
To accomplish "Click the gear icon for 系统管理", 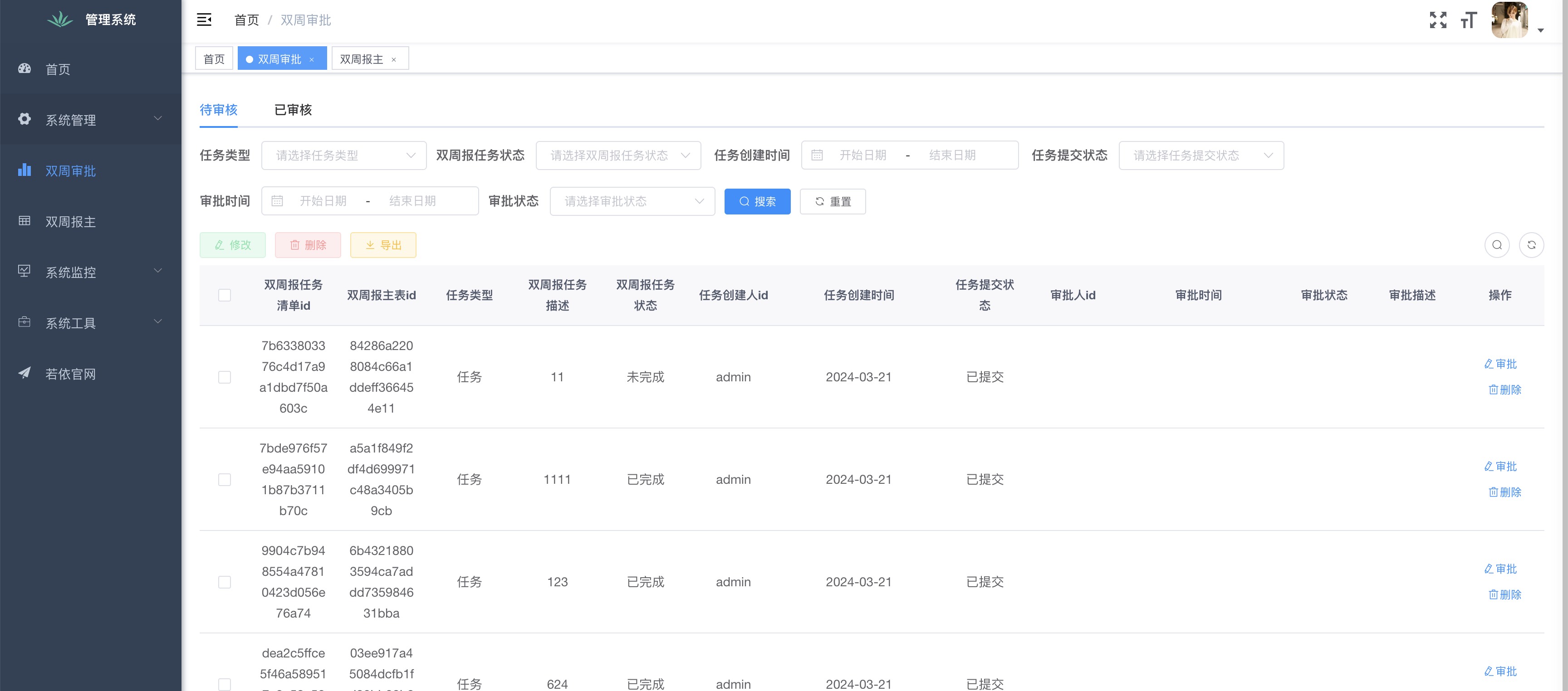I will pyautogui.click(x=24, y=119).
